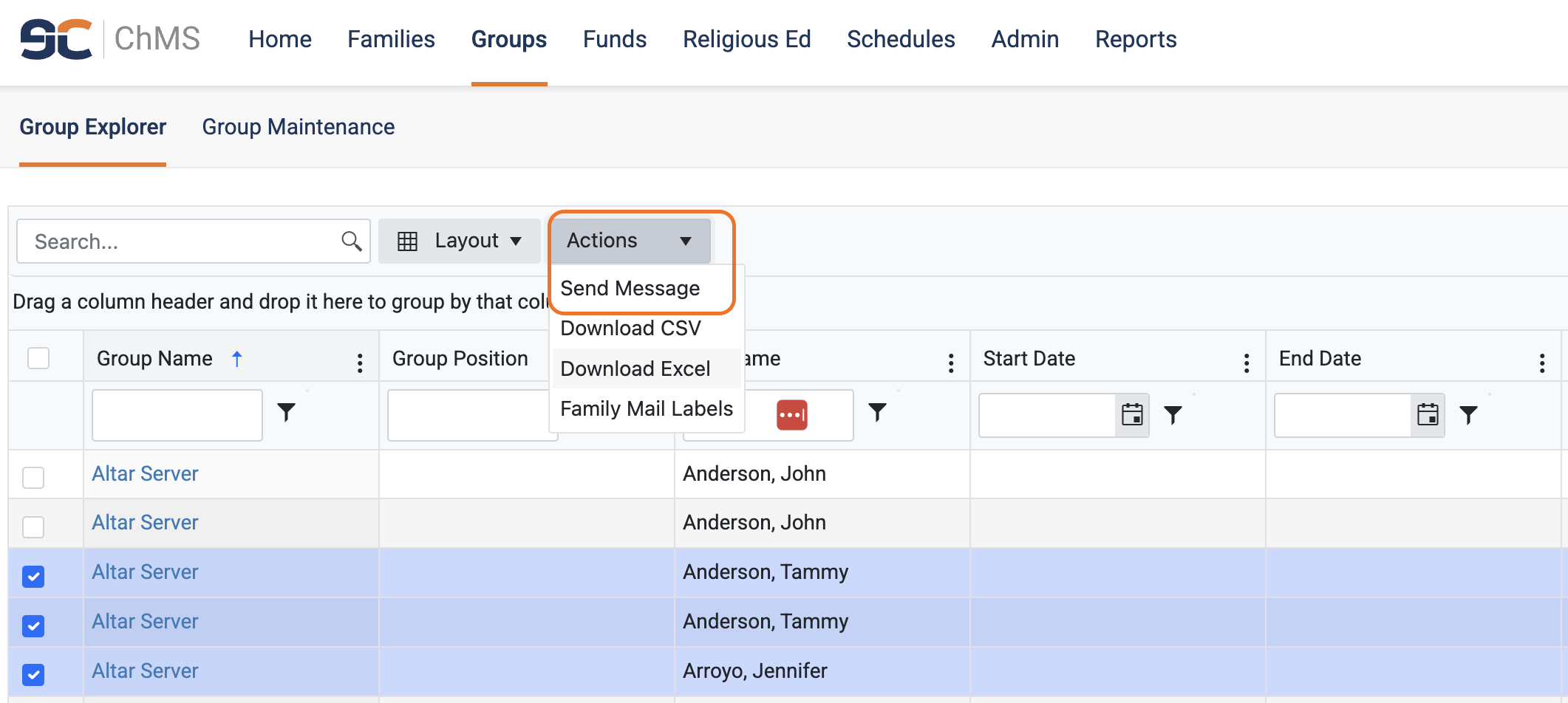Click the search magnifier icon
This screenshot has width=1568, height=703.
click(x=351, y=241)
